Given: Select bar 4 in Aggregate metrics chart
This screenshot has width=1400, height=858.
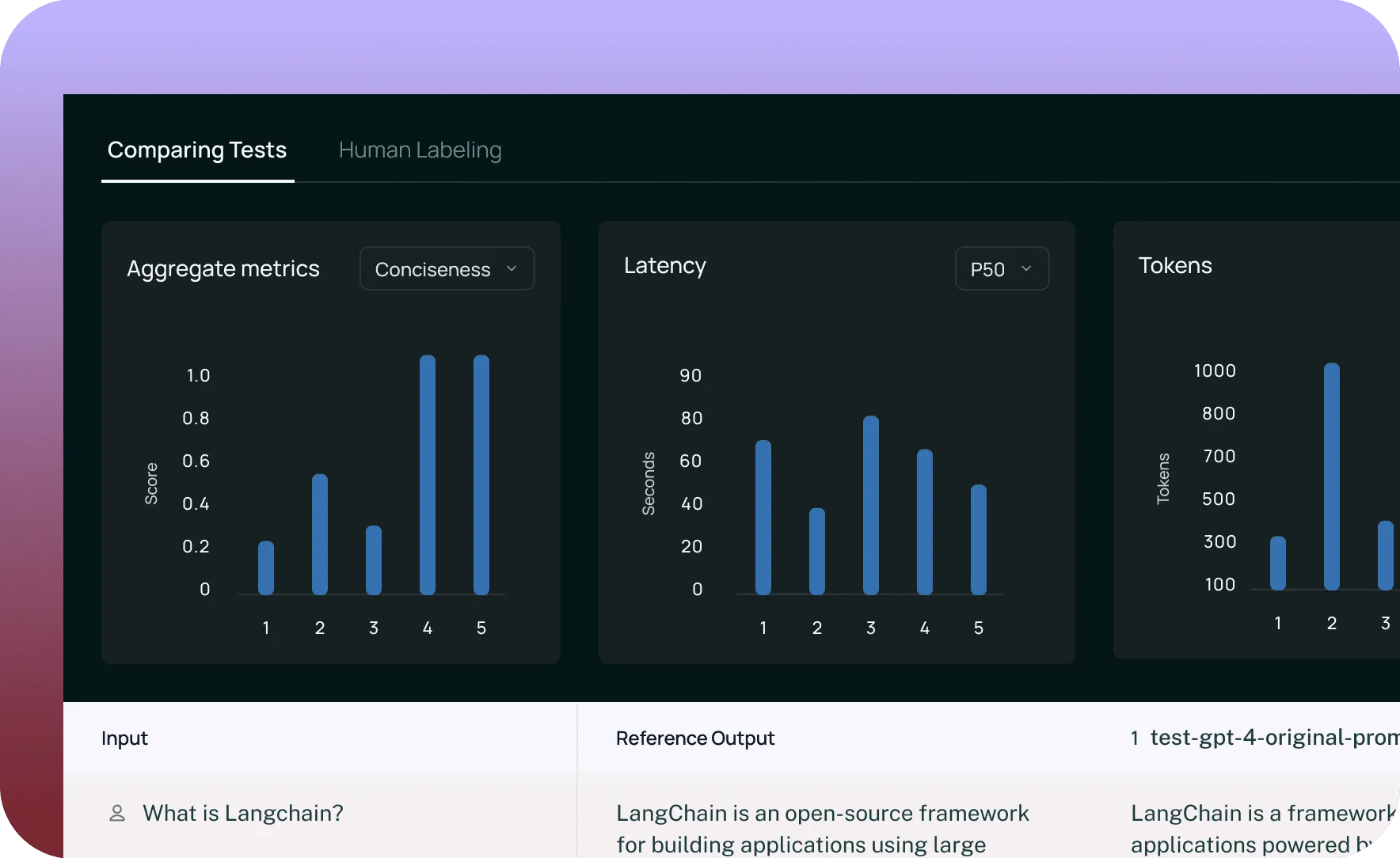Looking at the screenshot, I should (428, 475).
